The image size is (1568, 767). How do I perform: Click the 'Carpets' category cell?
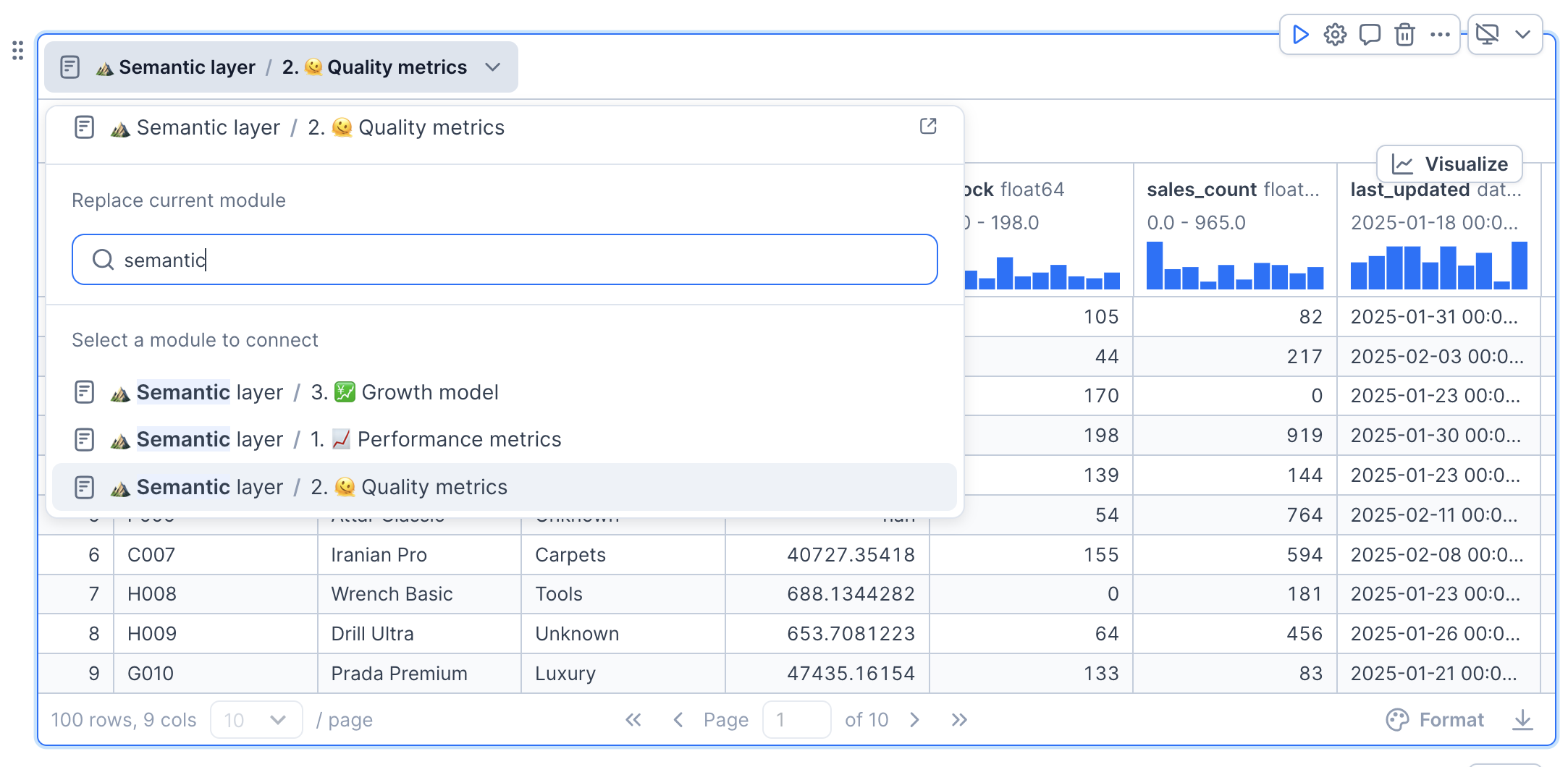point(623,555)
